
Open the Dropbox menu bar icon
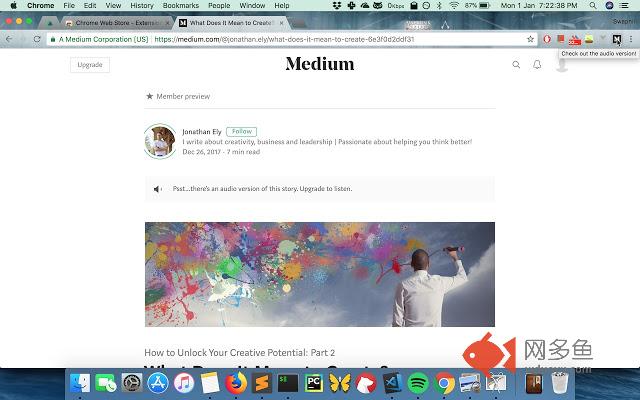(x=337, y=5)
